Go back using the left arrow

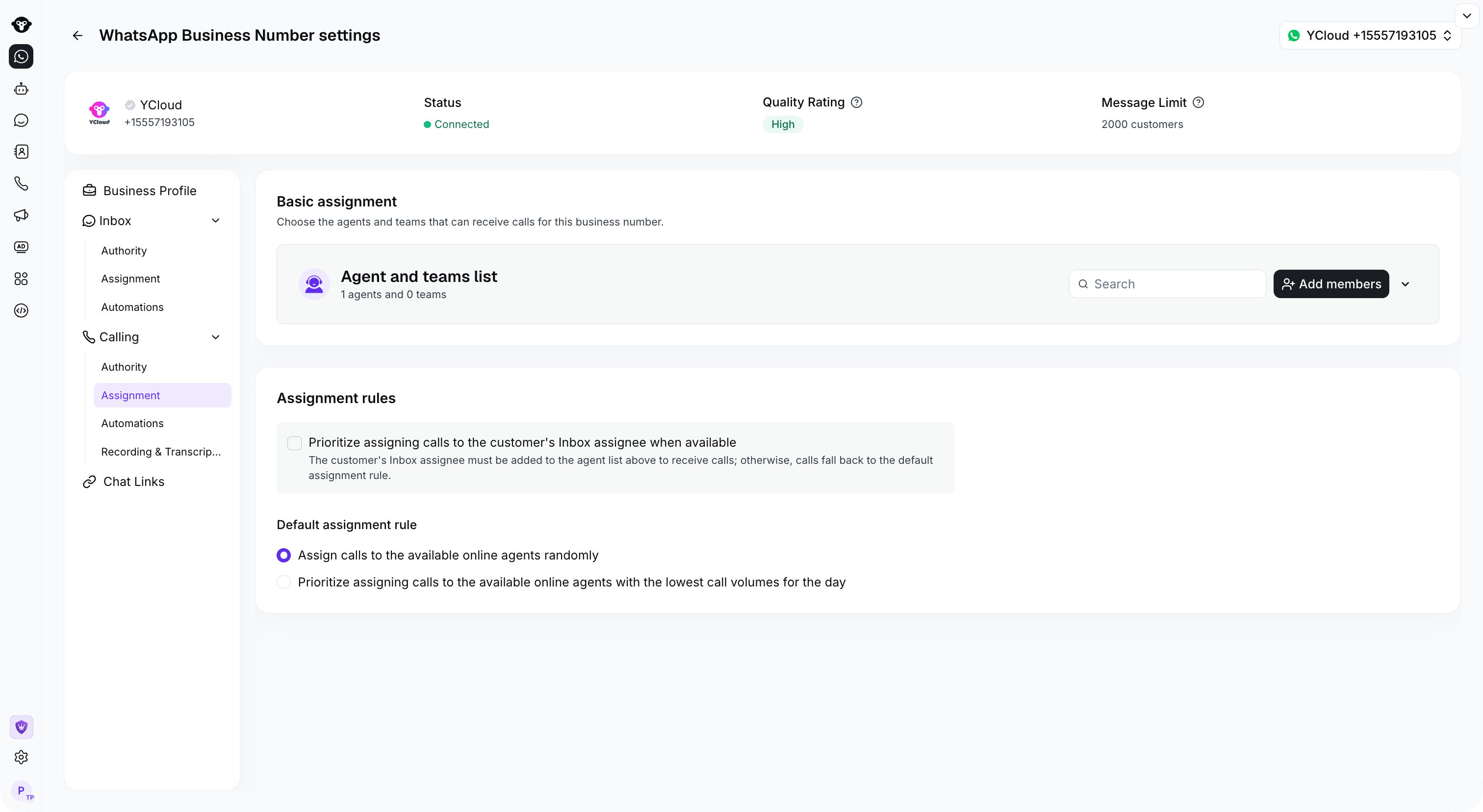[x=77, y=36]
